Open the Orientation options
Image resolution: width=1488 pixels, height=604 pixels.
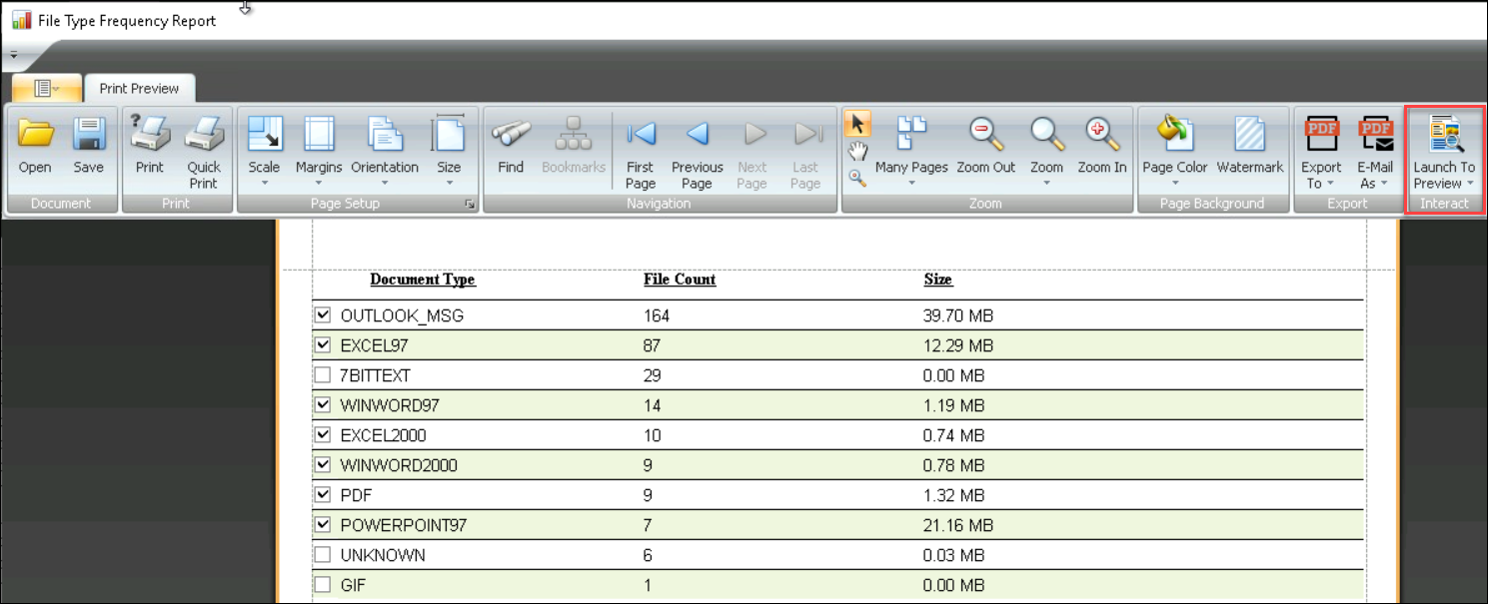pos(385,133)
